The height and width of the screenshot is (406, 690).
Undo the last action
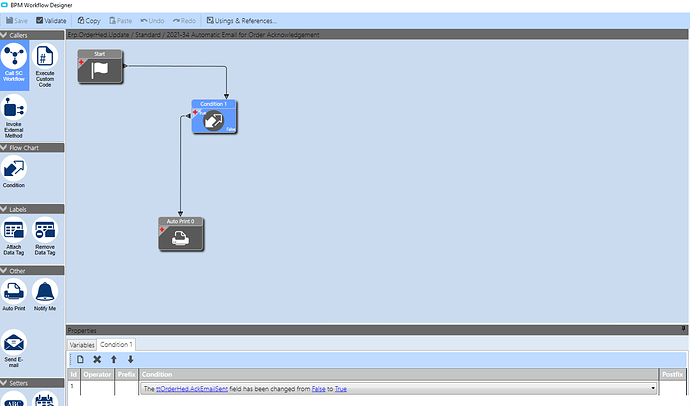152,21
